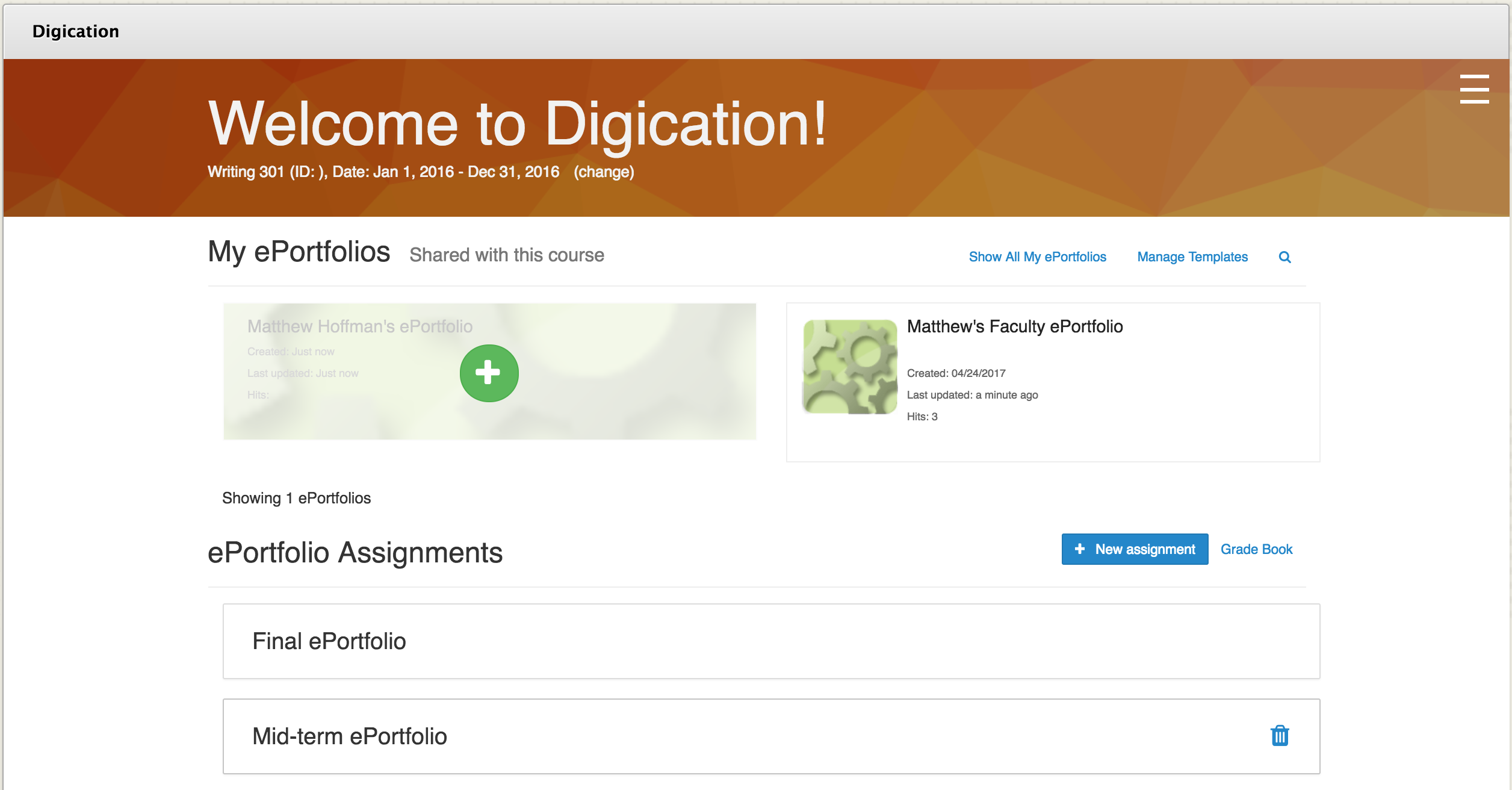This screenshot has height=790, width=1512.
Task: Click the search icon next to Manage Templates
Action: [1285, 257]
